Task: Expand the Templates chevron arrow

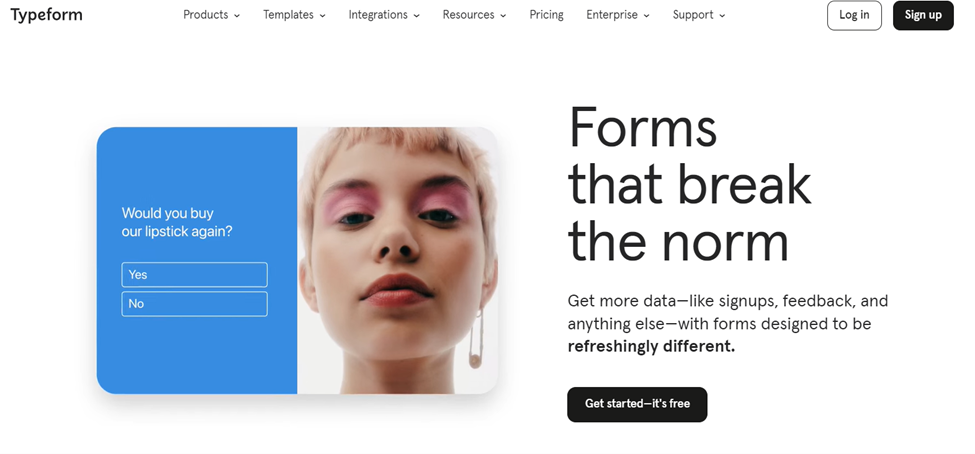Action: point(323,16)
